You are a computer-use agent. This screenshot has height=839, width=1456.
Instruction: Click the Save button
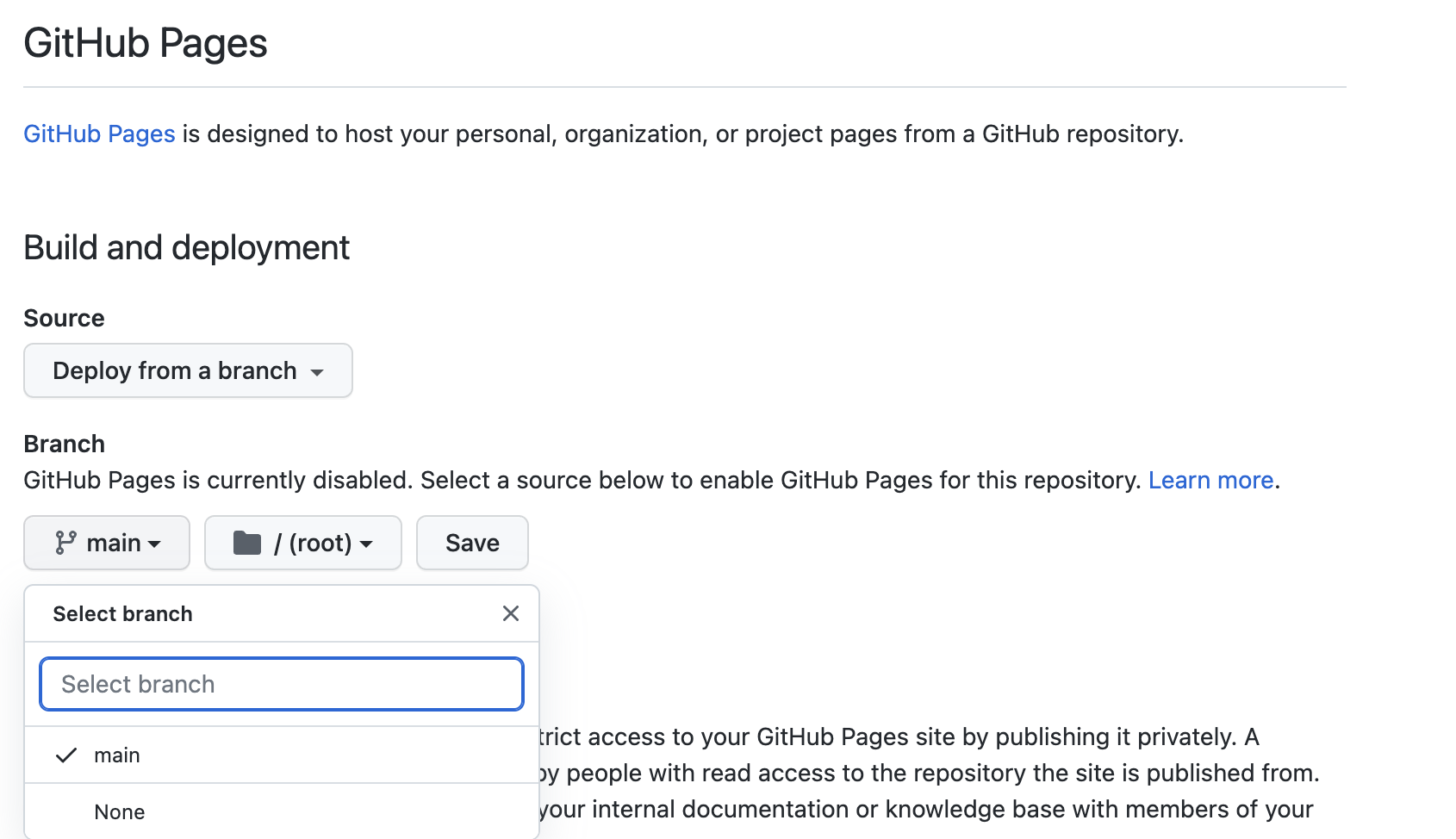[x=472, y=543]
